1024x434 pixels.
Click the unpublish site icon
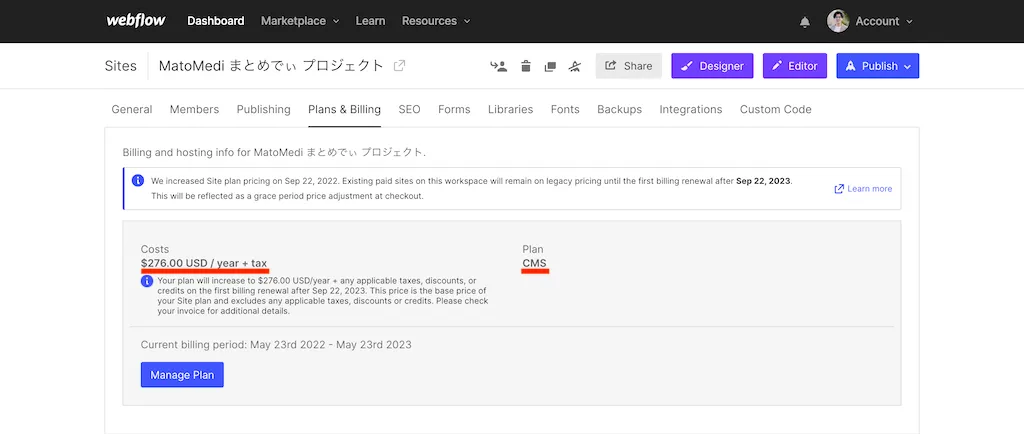[575, 66]
